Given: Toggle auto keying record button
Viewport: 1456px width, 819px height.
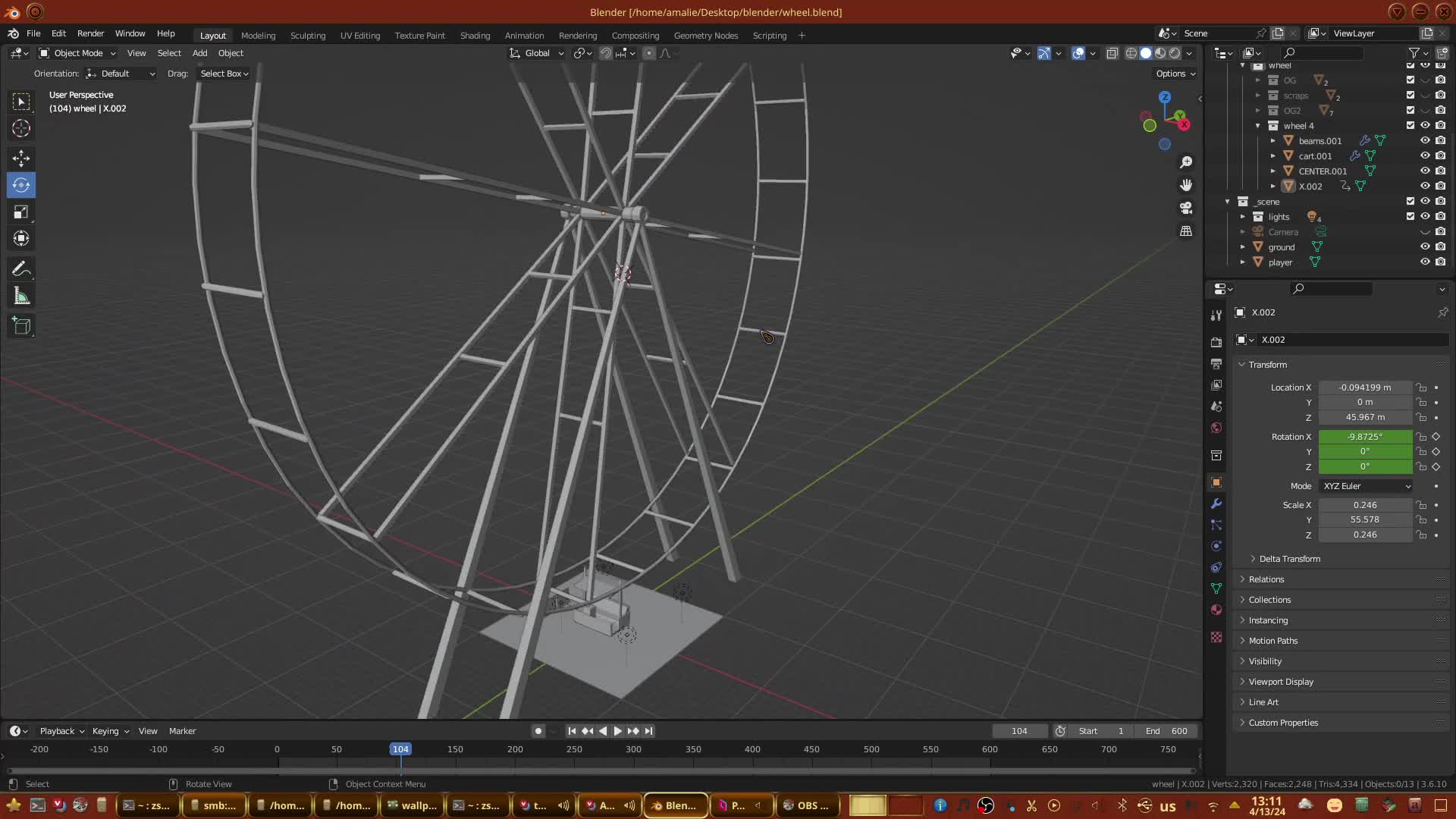Looking at the screenshot, I should pyautogui.click(x=538, y=731).
